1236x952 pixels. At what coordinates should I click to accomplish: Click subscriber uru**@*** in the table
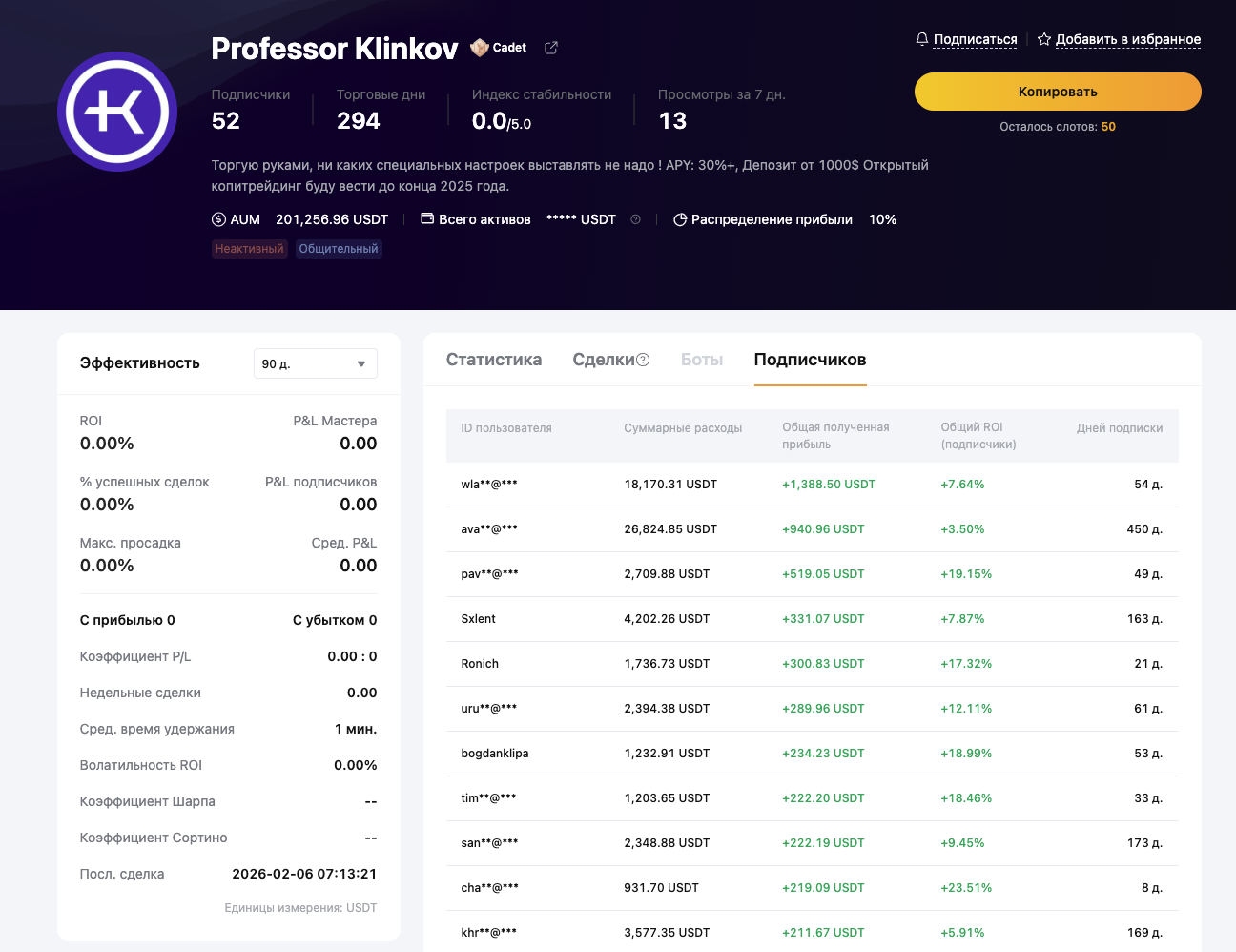pos(489,709)
